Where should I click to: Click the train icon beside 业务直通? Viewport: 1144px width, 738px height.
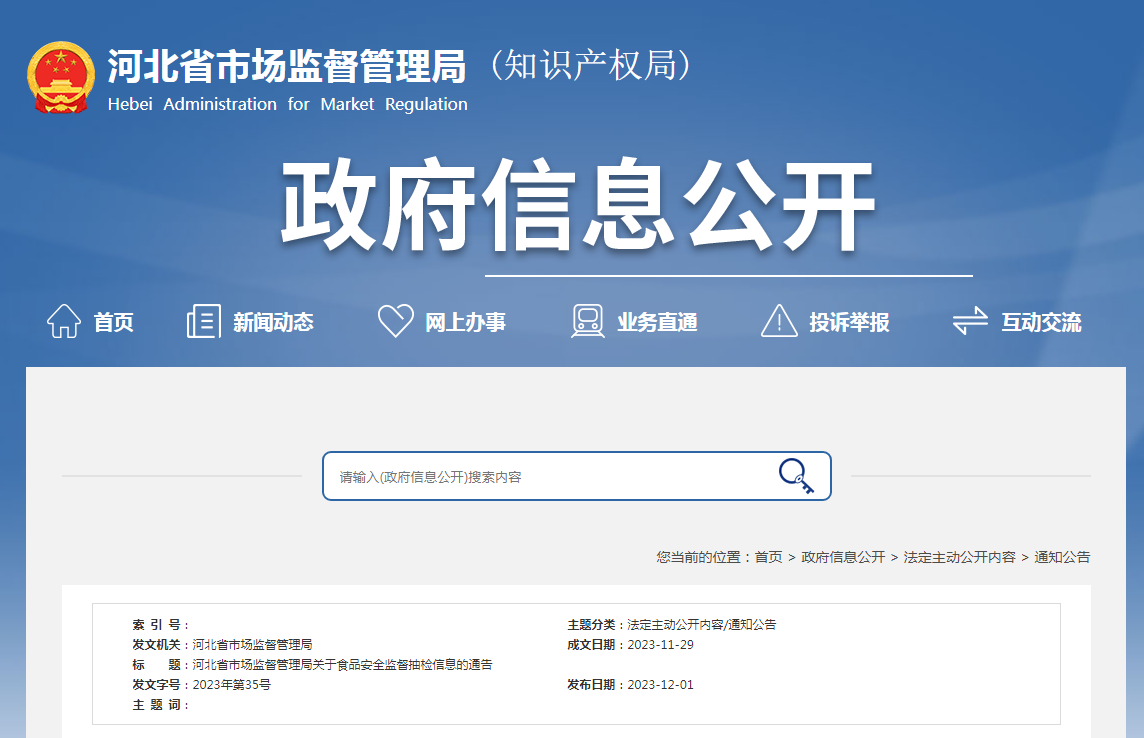587,321
